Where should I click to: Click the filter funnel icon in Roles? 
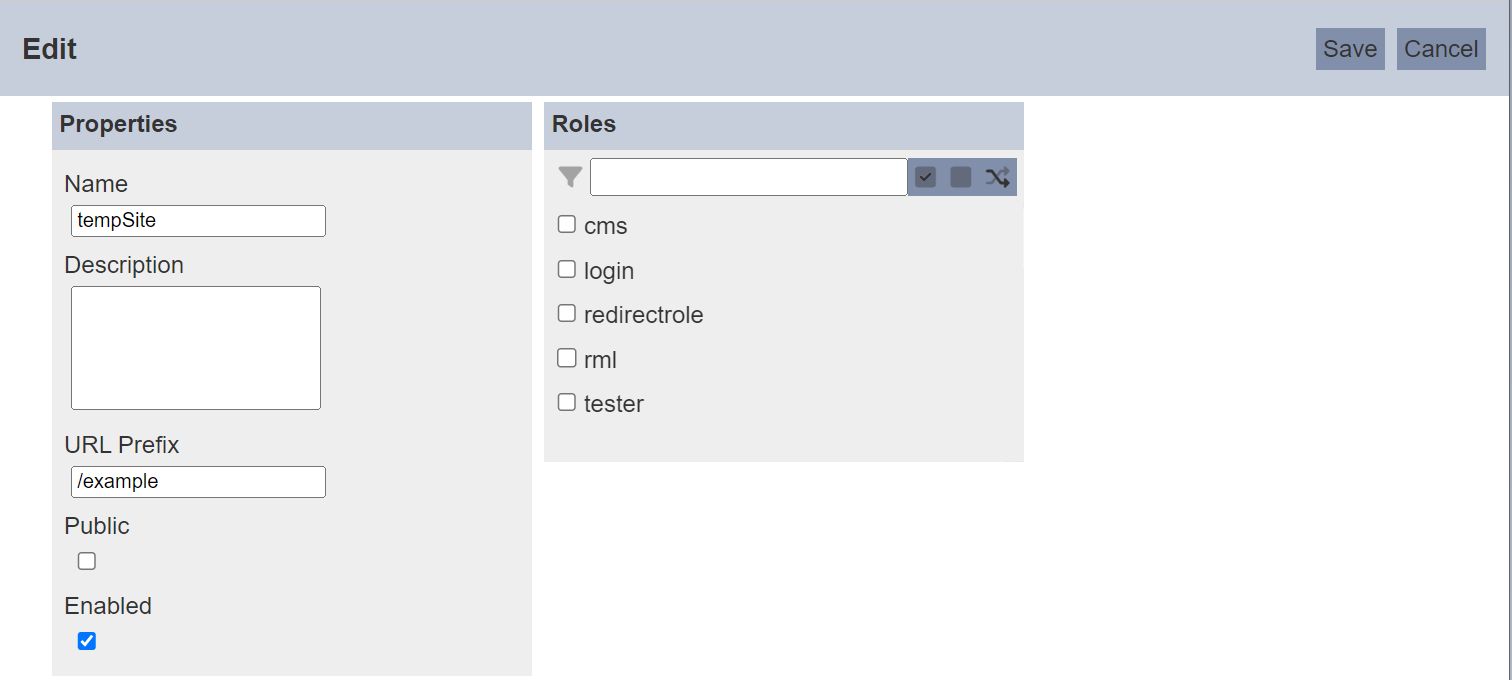570,177
